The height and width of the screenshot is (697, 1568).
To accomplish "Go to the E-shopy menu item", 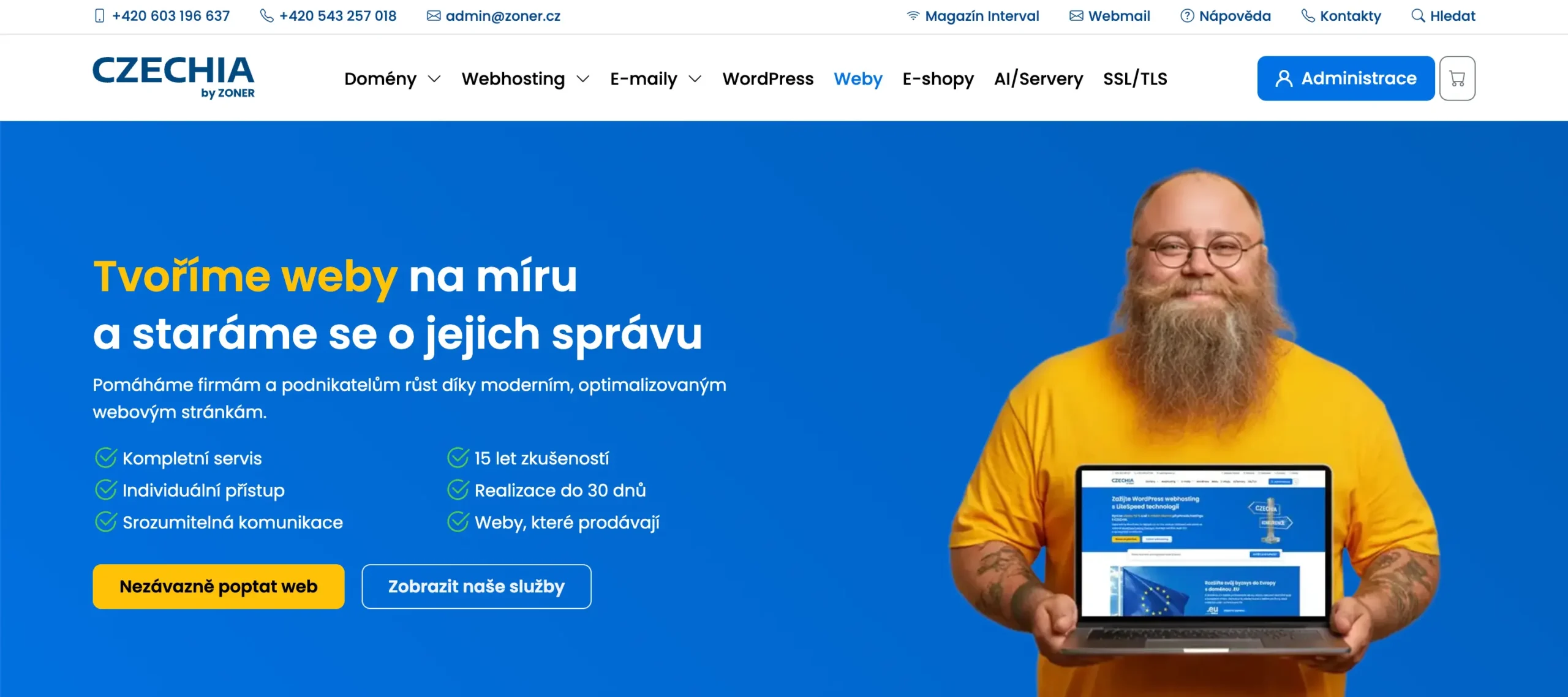I will tap(938, 79).
